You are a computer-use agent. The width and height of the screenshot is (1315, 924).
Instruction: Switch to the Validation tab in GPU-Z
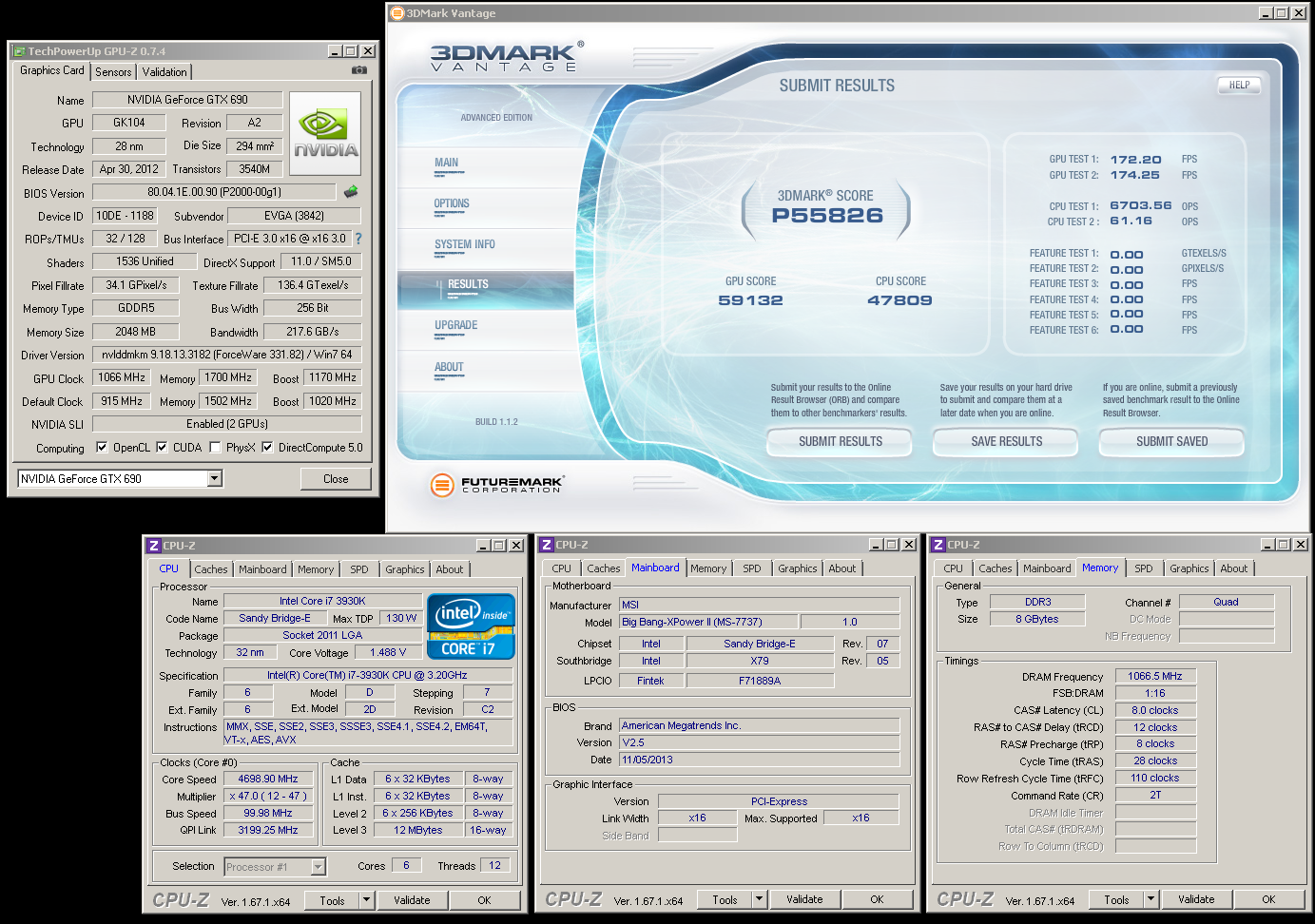point(164,72)
